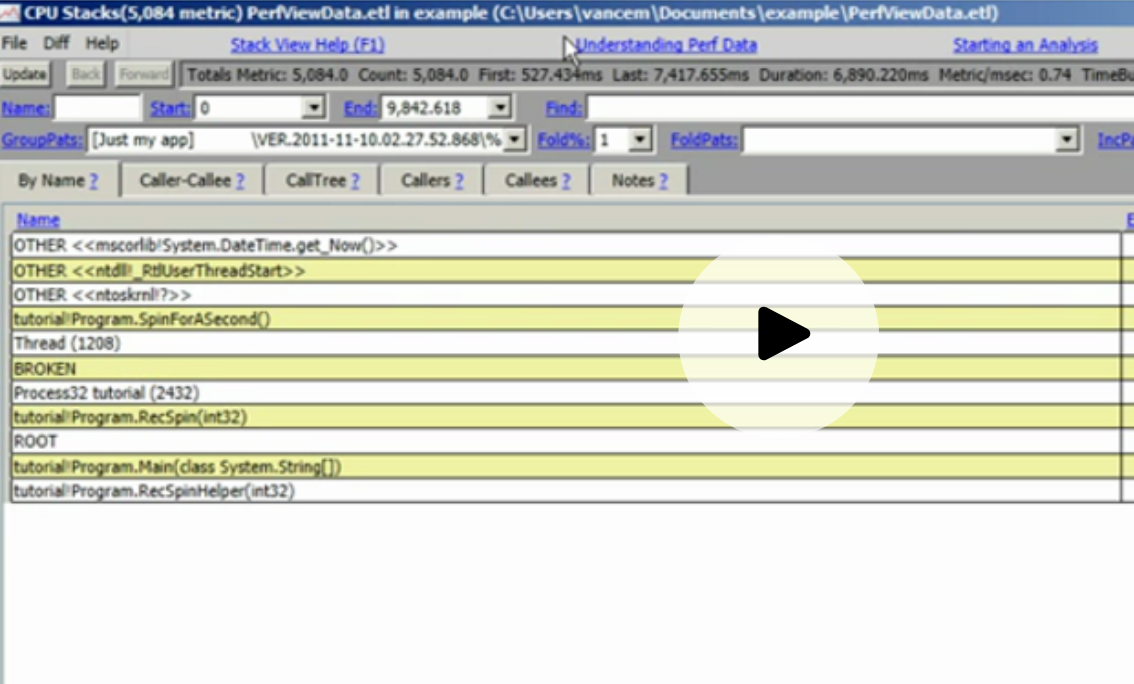Expand the Start value dropdown
The height and width of the screenshot is (684, 1134).
point(315,107)
